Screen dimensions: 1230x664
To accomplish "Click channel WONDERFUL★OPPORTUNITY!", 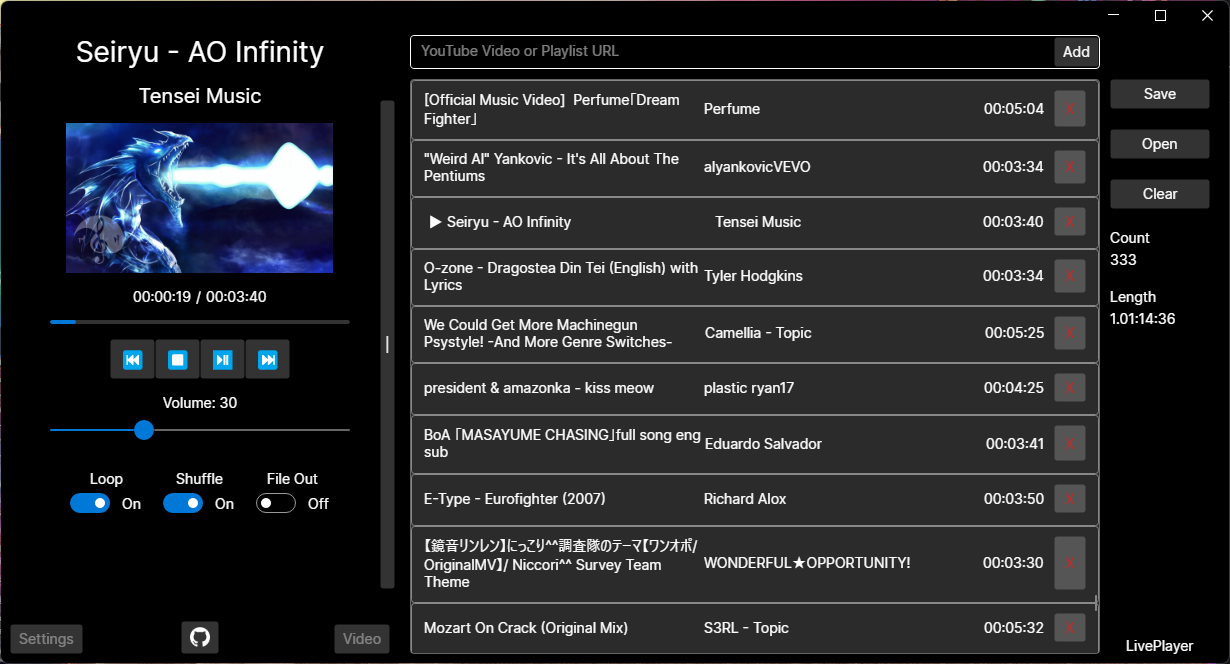I will coord(807,563).
